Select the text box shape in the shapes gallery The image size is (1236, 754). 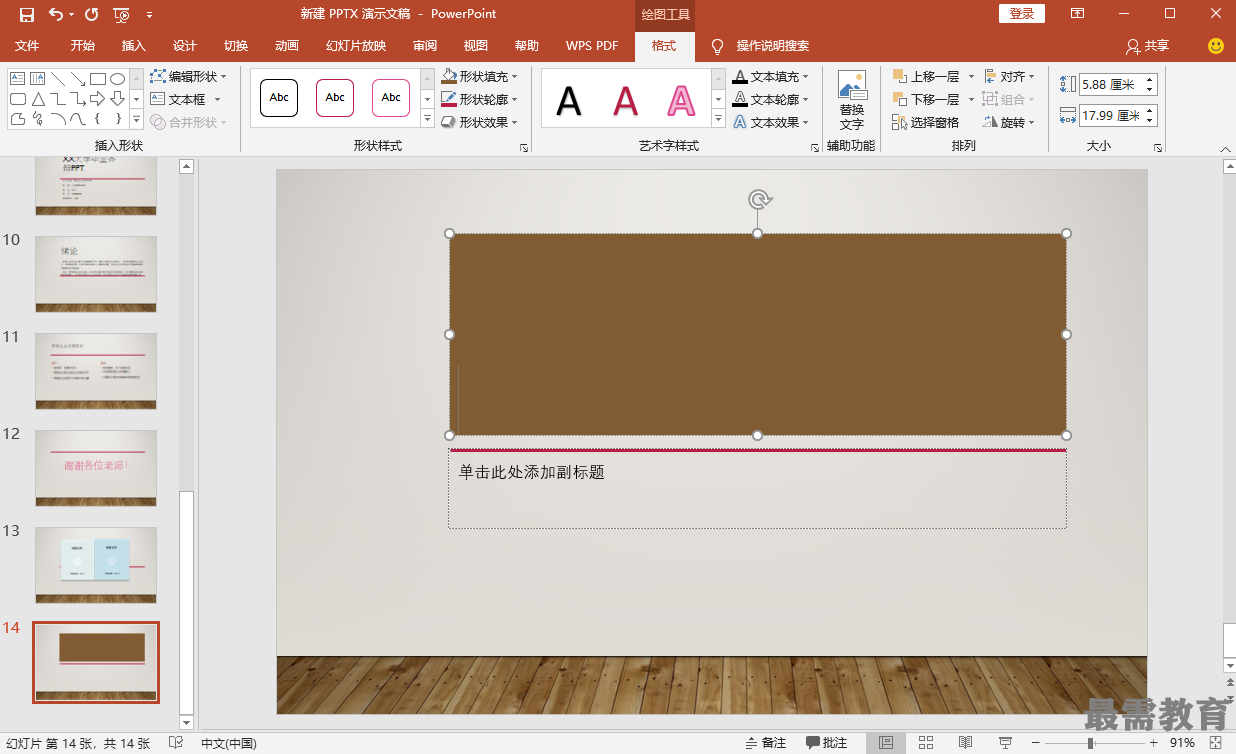click(18, 78)
